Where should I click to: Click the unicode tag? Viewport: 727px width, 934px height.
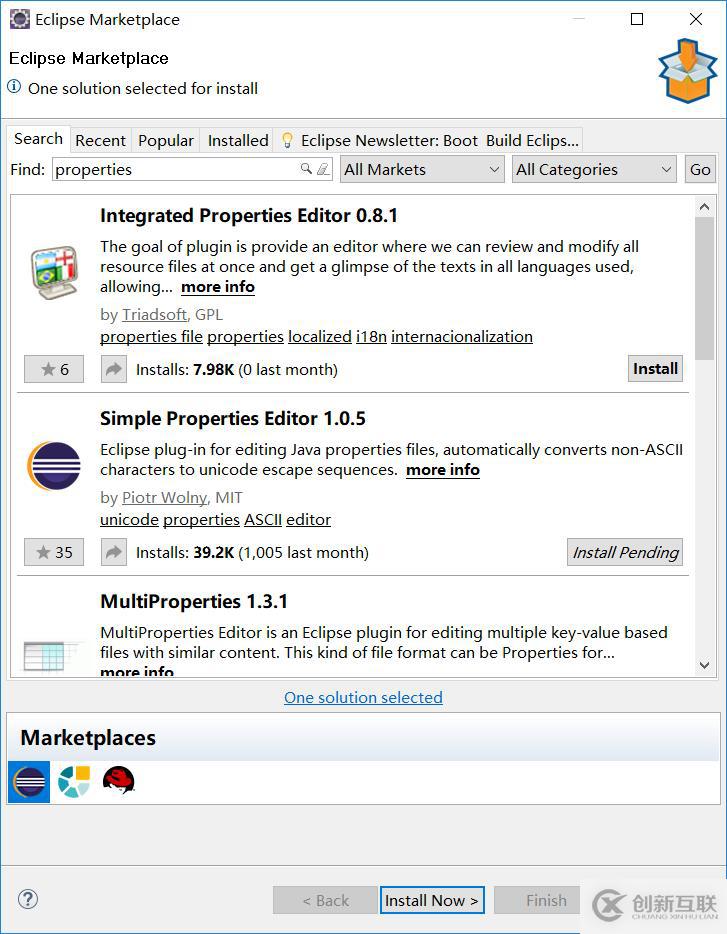pos(129,519)
